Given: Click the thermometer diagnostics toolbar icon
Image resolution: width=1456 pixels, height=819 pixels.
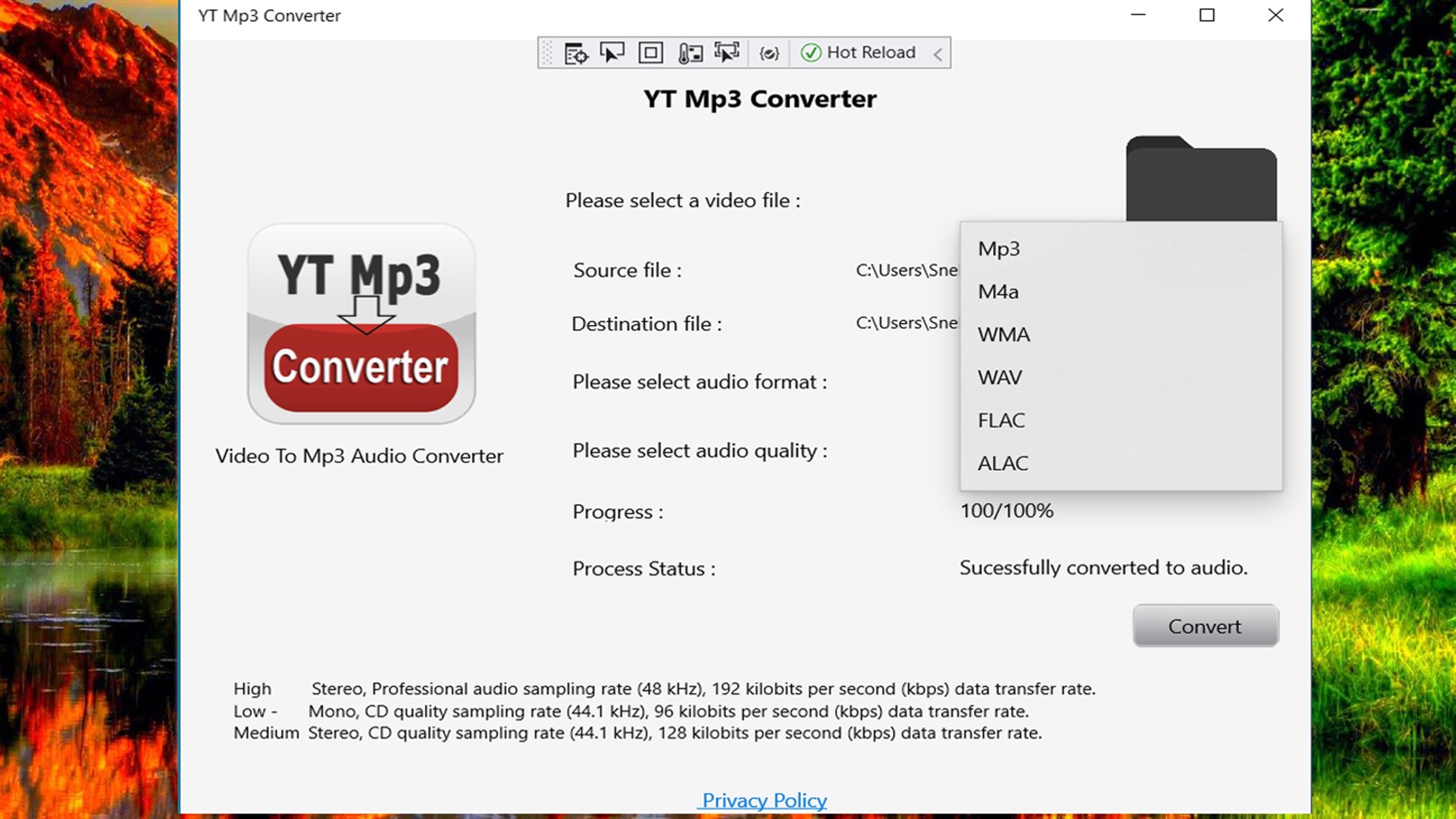Looking at the screenshot, I should (690, 52).
